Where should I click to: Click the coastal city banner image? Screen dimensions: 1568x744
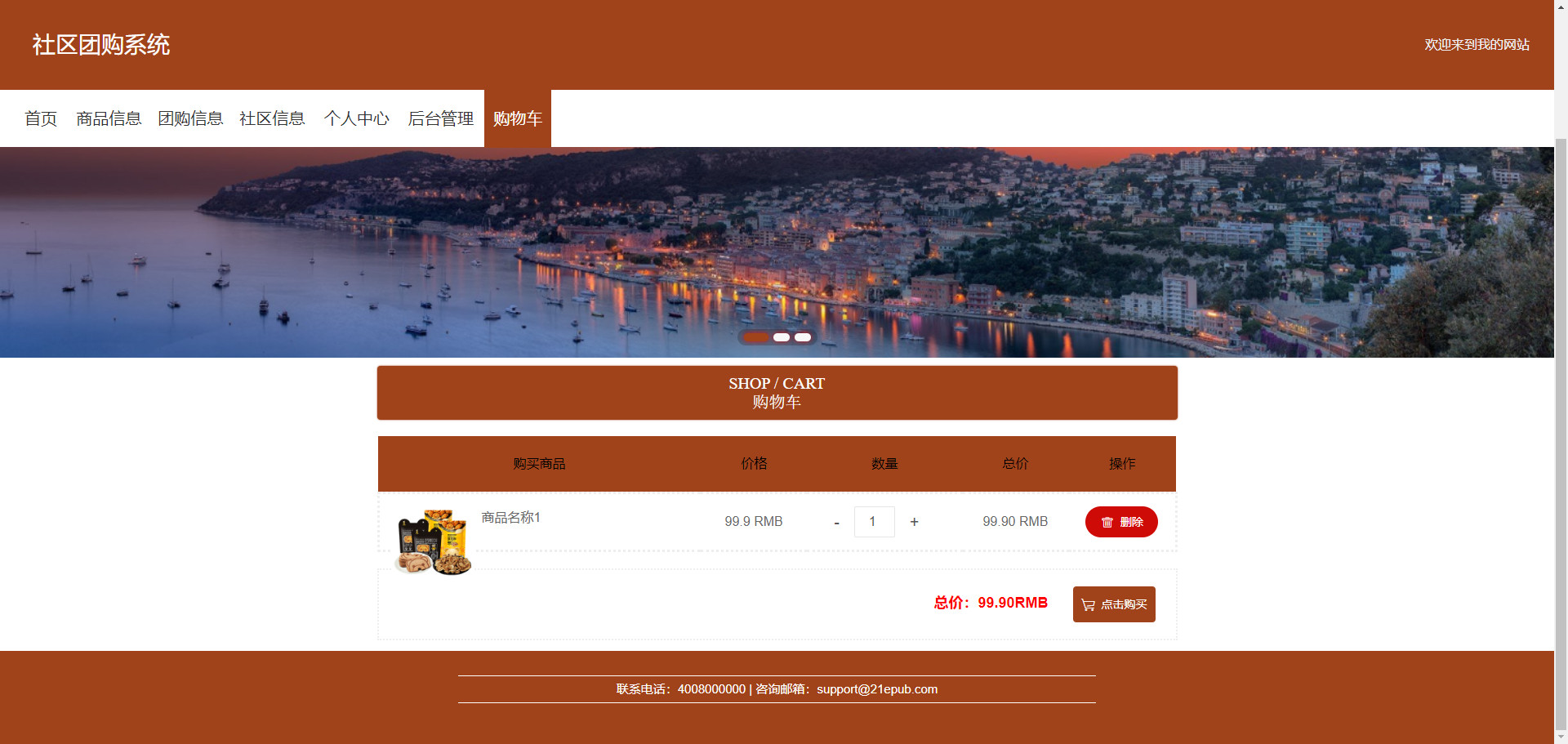coord(777,252)
